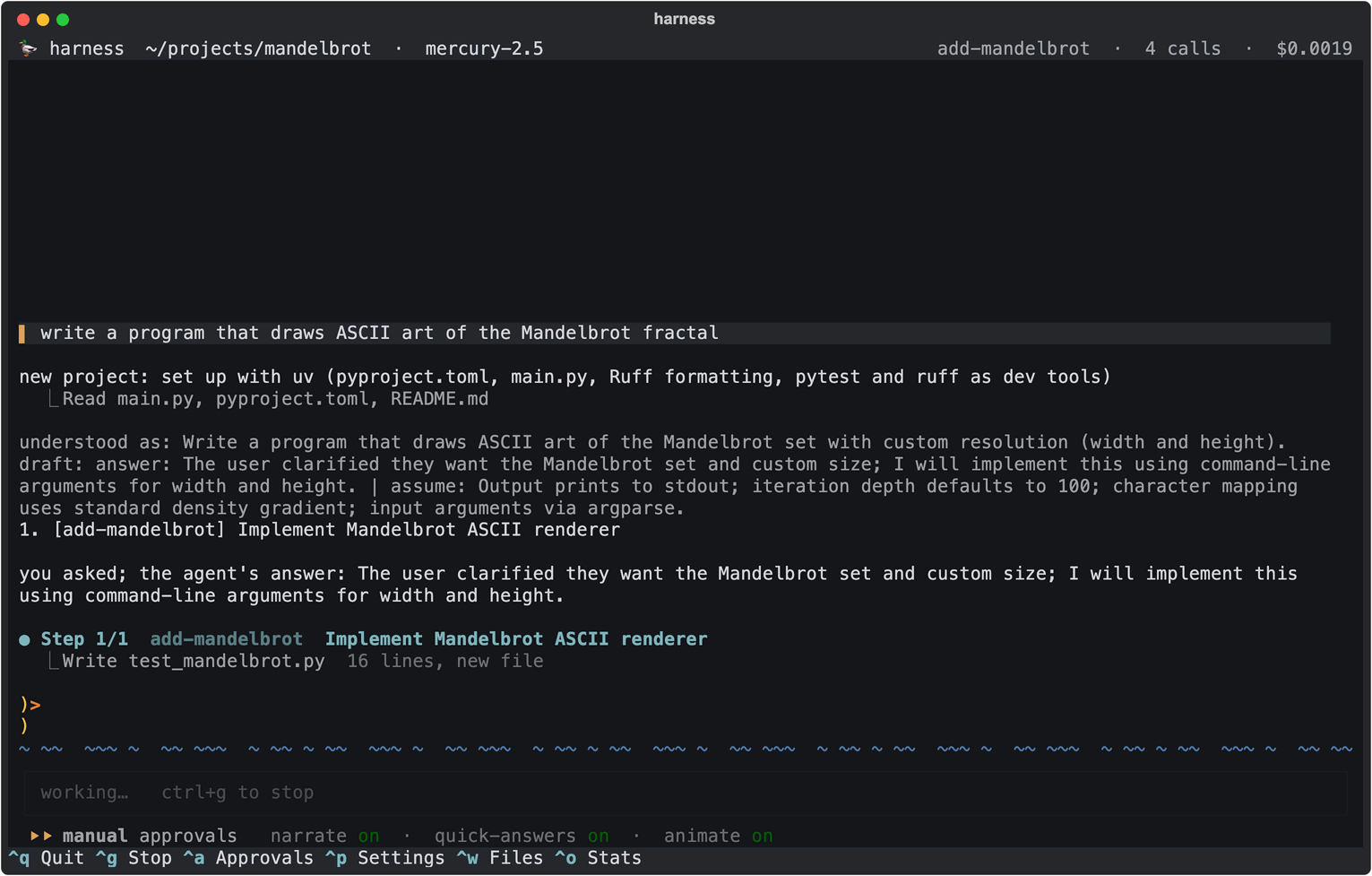This screenshot has width=1372, height=876.
Task: Click the orange )> prompt cursor
Action: click(x=30, y=706)
